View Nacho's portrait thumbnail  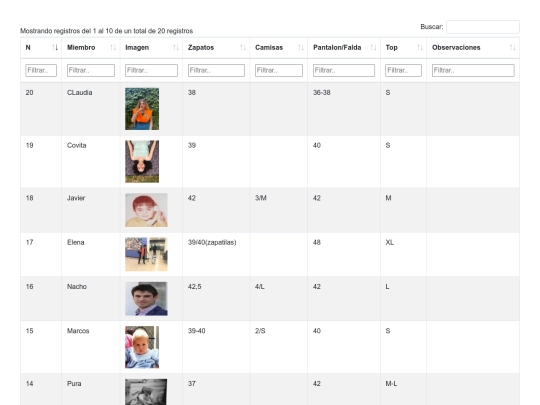tap(146, 299)
